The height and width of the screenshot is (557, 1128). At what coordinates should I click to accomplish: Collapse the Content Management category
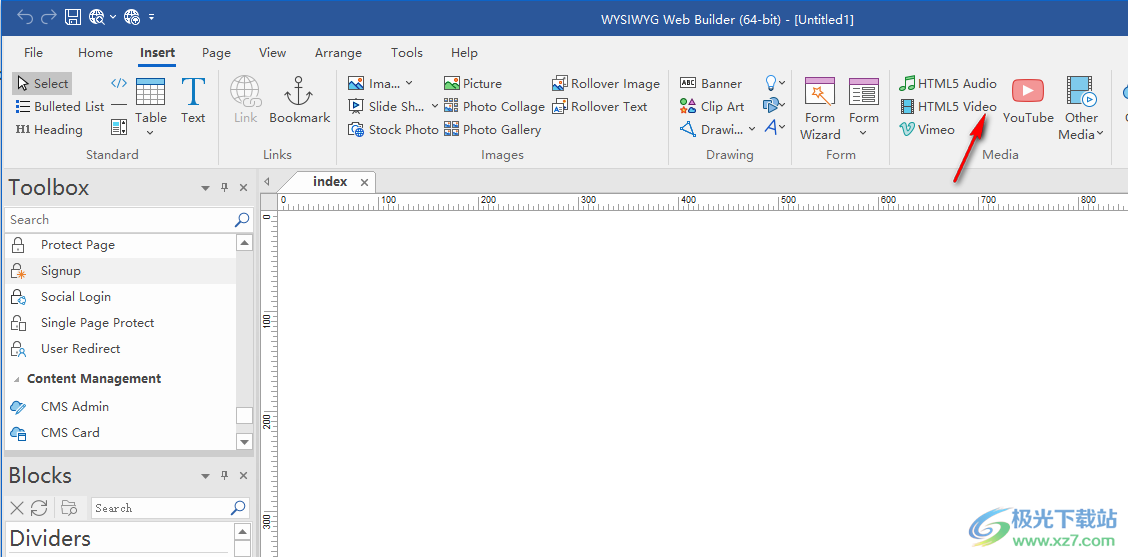pyautogui.click(x=16, y=379)
